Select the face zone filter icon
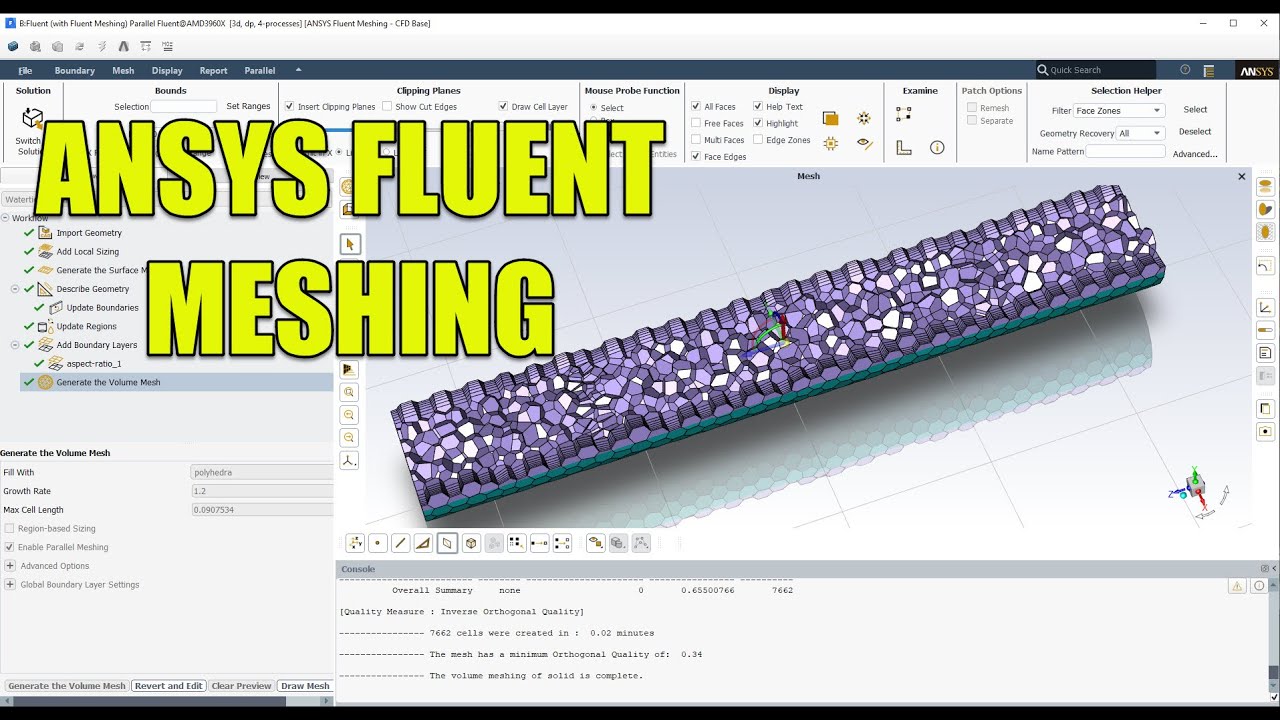 (x=448, y=543)
